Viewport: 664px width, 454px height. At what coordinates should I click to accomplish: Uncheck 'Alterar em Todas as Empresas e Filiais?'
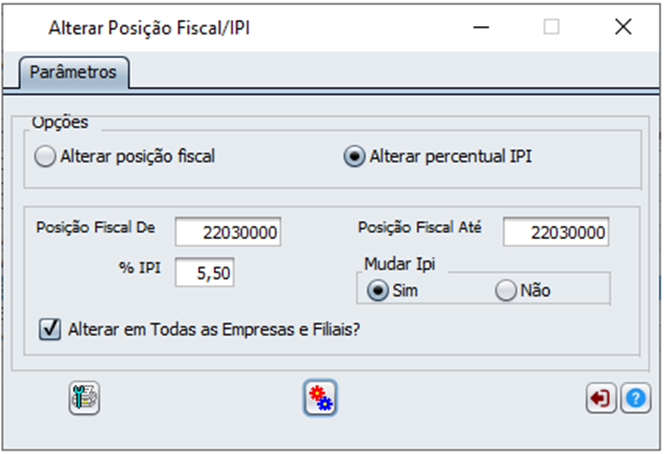tap(49, 328)
